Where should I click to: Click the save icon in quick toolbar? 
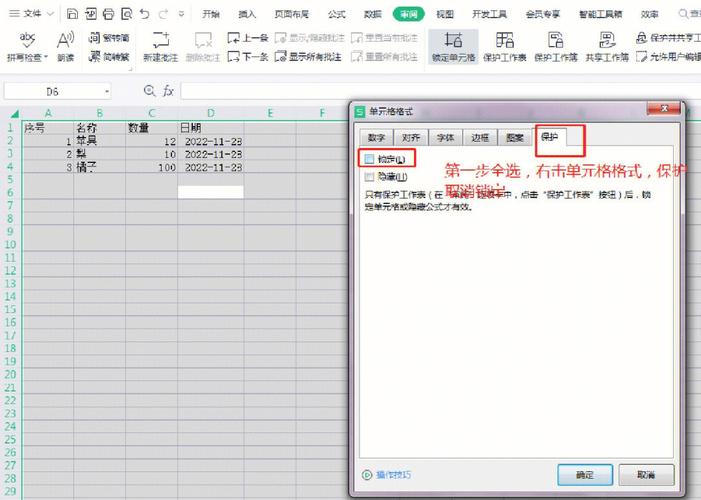[72, 14]
